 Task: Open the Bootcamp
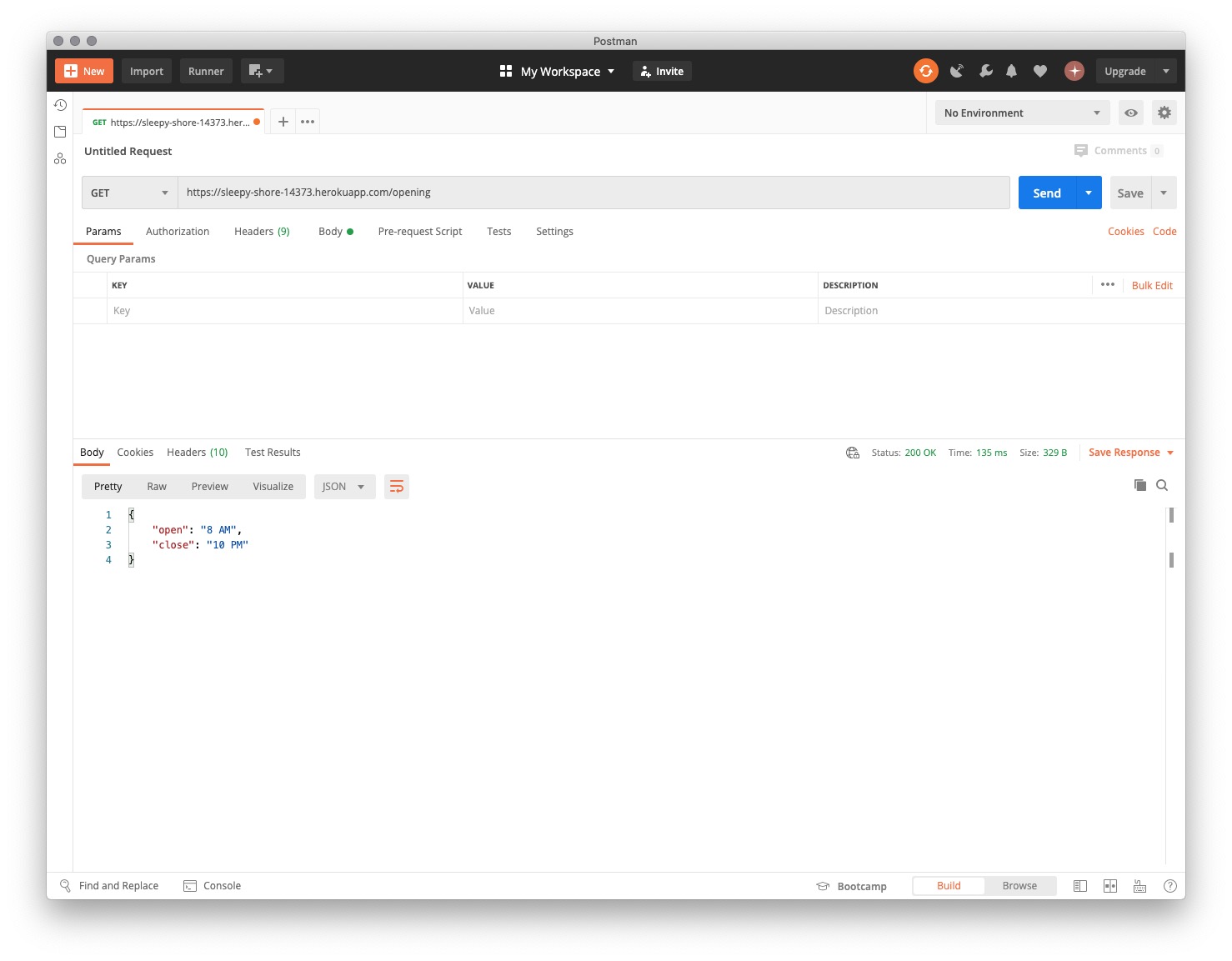(x=851, y=886)
